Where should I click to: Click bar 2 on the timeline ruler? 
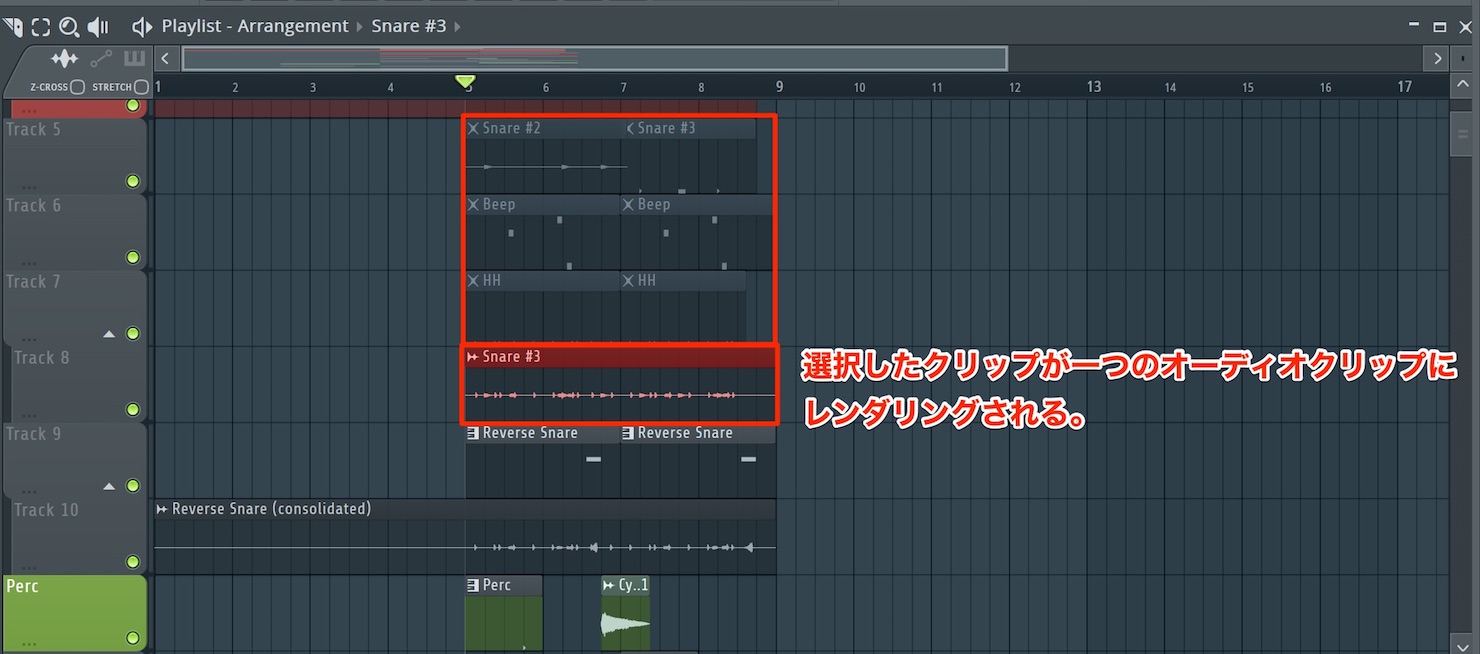(x=235, y=88)
